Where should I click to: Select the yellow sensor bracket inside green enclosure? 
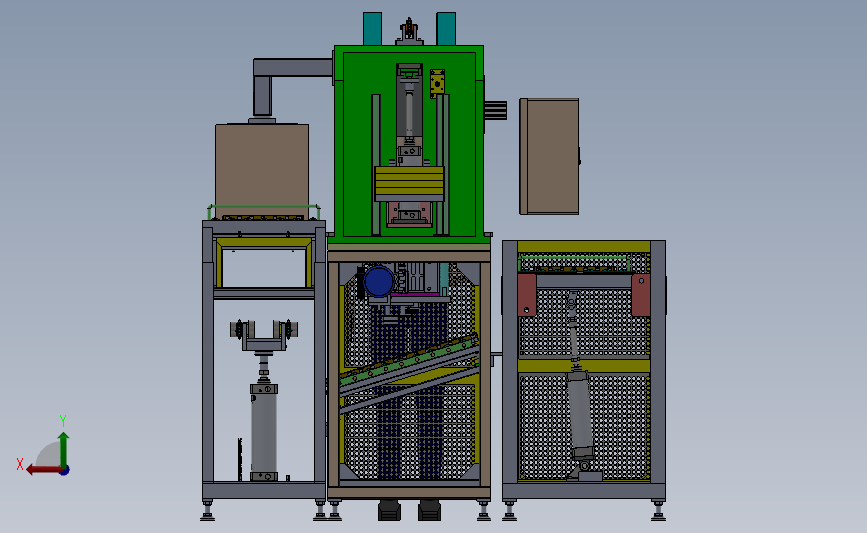(x=437, y=84)
